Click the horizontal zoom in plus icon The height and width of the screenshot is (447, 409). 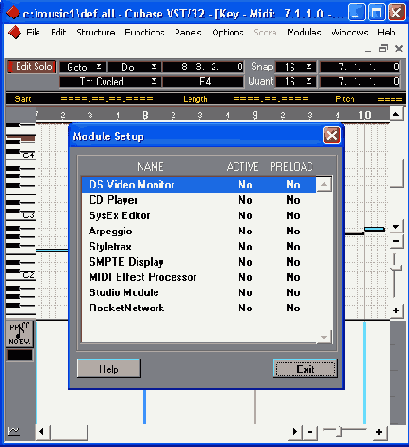pyautogui.click(x=379, y=432)
